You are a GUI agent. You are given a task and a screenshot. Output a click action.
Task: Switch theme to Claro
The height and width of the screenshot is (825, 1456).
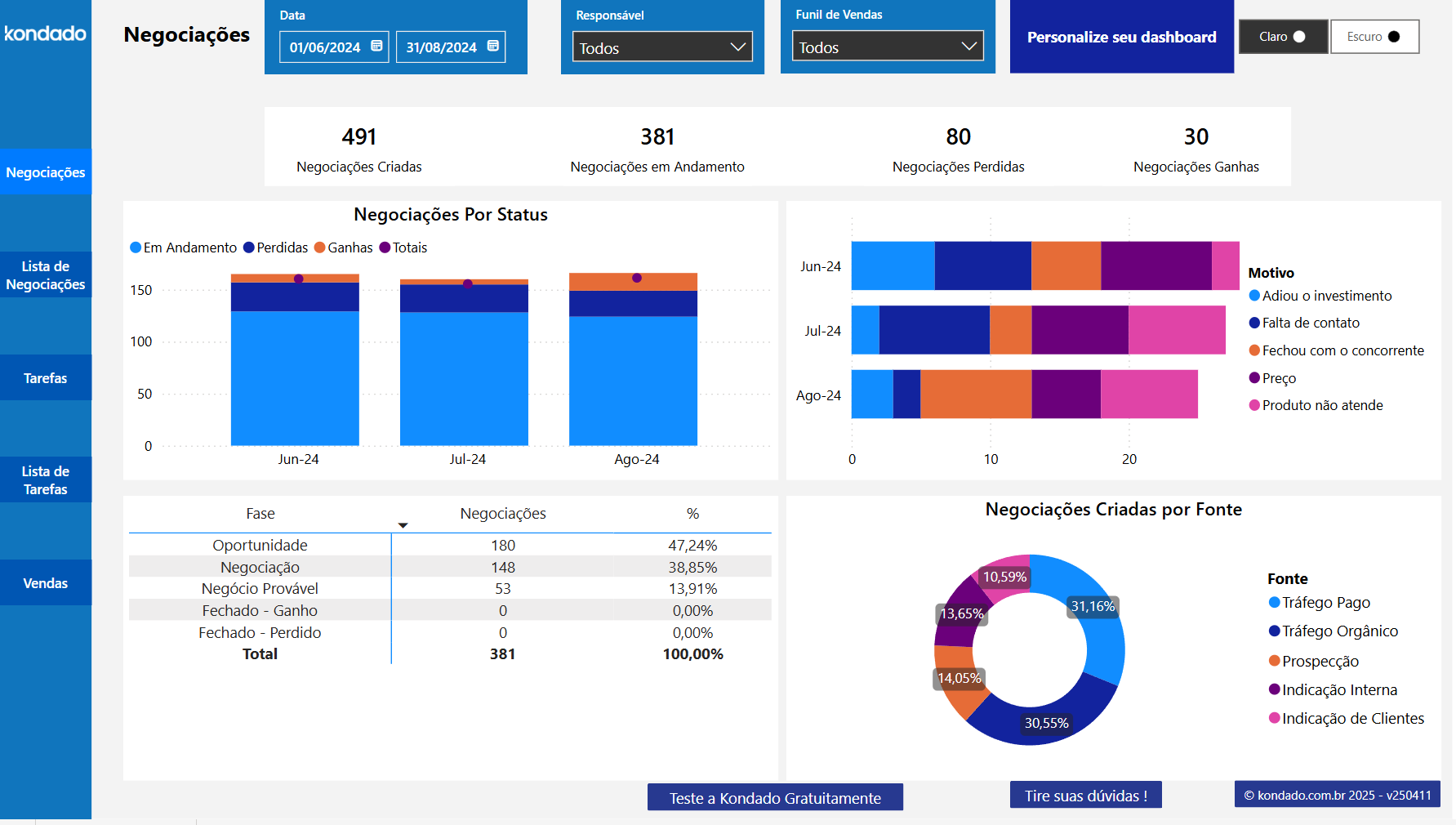click(1283, 37)
